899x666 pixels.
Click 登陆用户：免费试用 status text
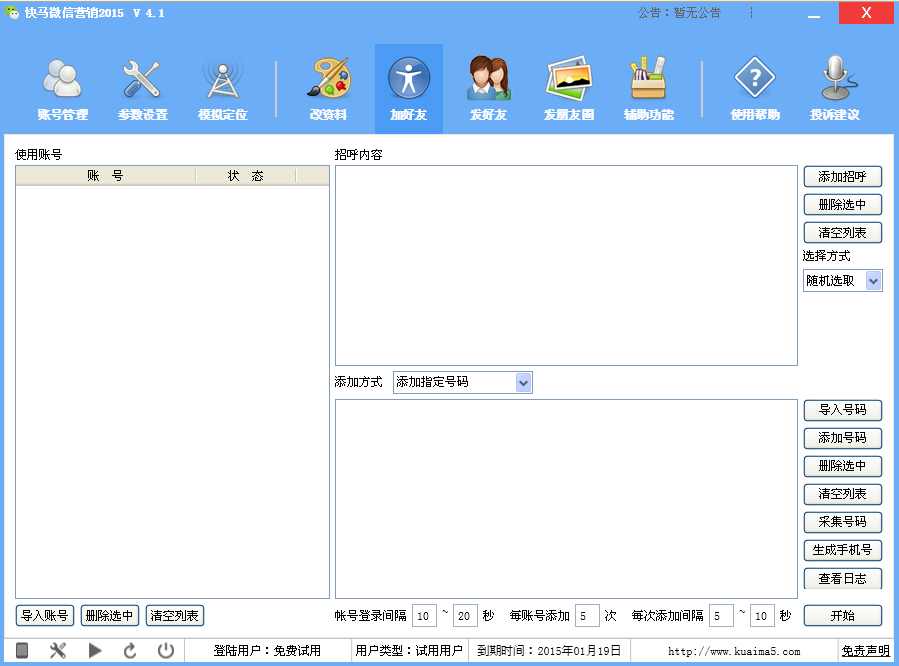pos(267,651)
